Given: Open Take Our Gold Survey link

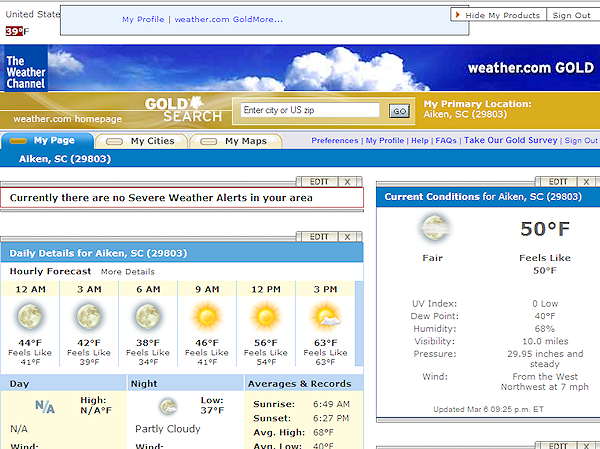Looking at the screenshot, I should tap(511, 140).
